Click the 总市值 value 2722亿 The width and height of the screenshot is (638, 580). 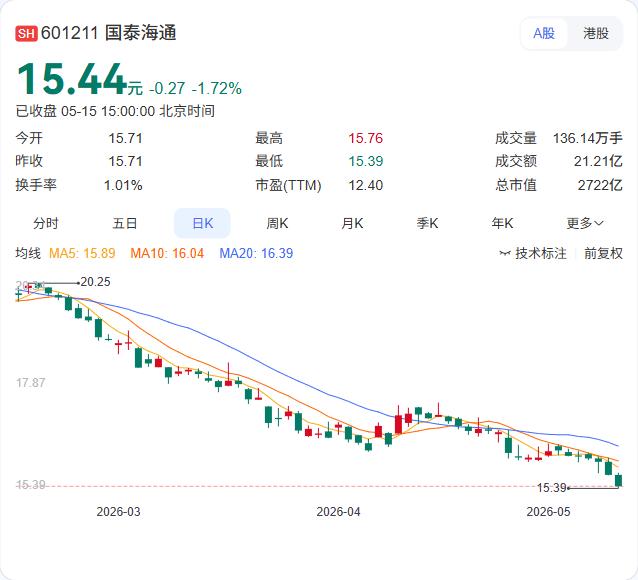coord(600,186)
